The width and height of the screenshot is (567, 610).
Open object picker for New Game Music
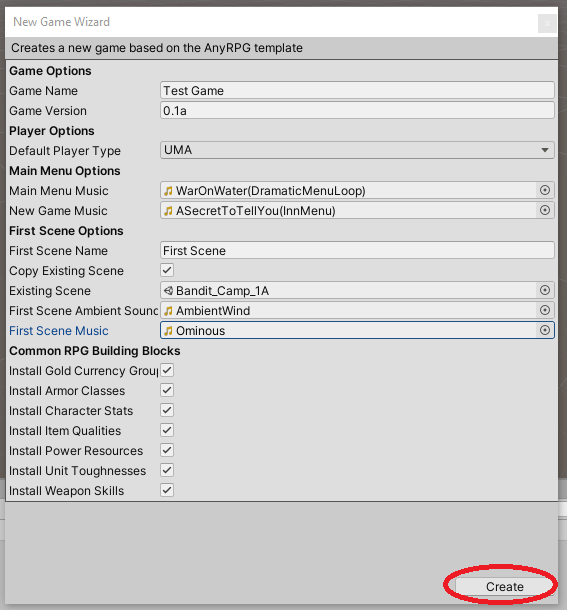pyautogui.click(x=545, y=210)
